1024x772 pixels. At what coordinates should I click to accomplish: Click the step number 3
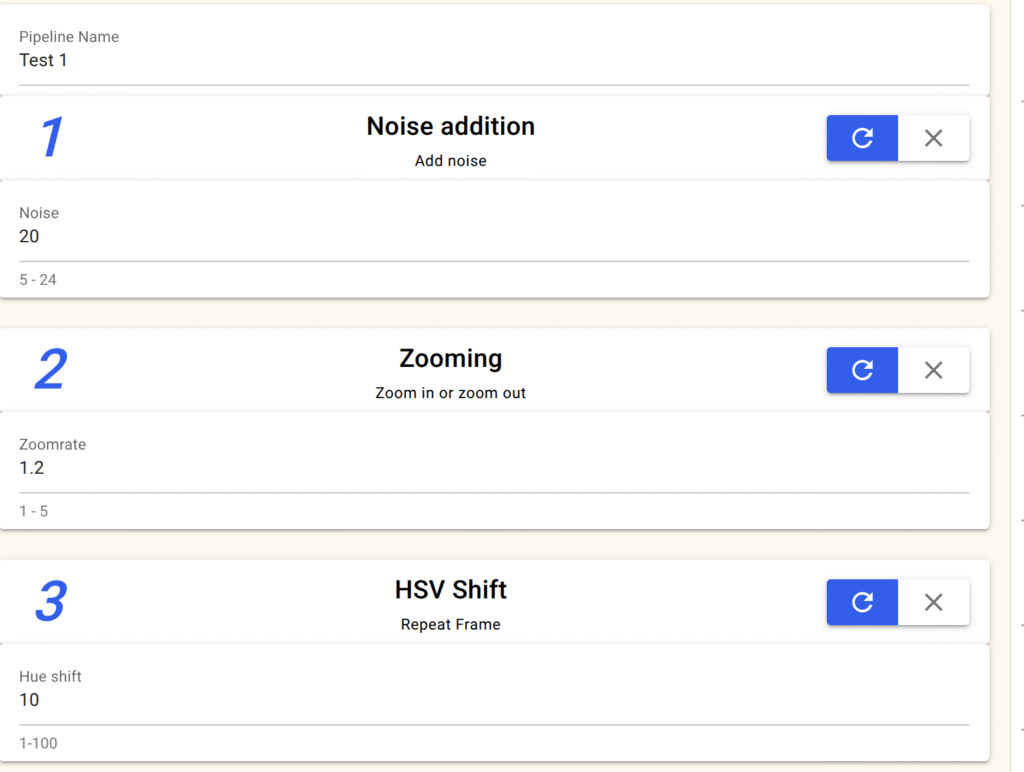point(50,602)
